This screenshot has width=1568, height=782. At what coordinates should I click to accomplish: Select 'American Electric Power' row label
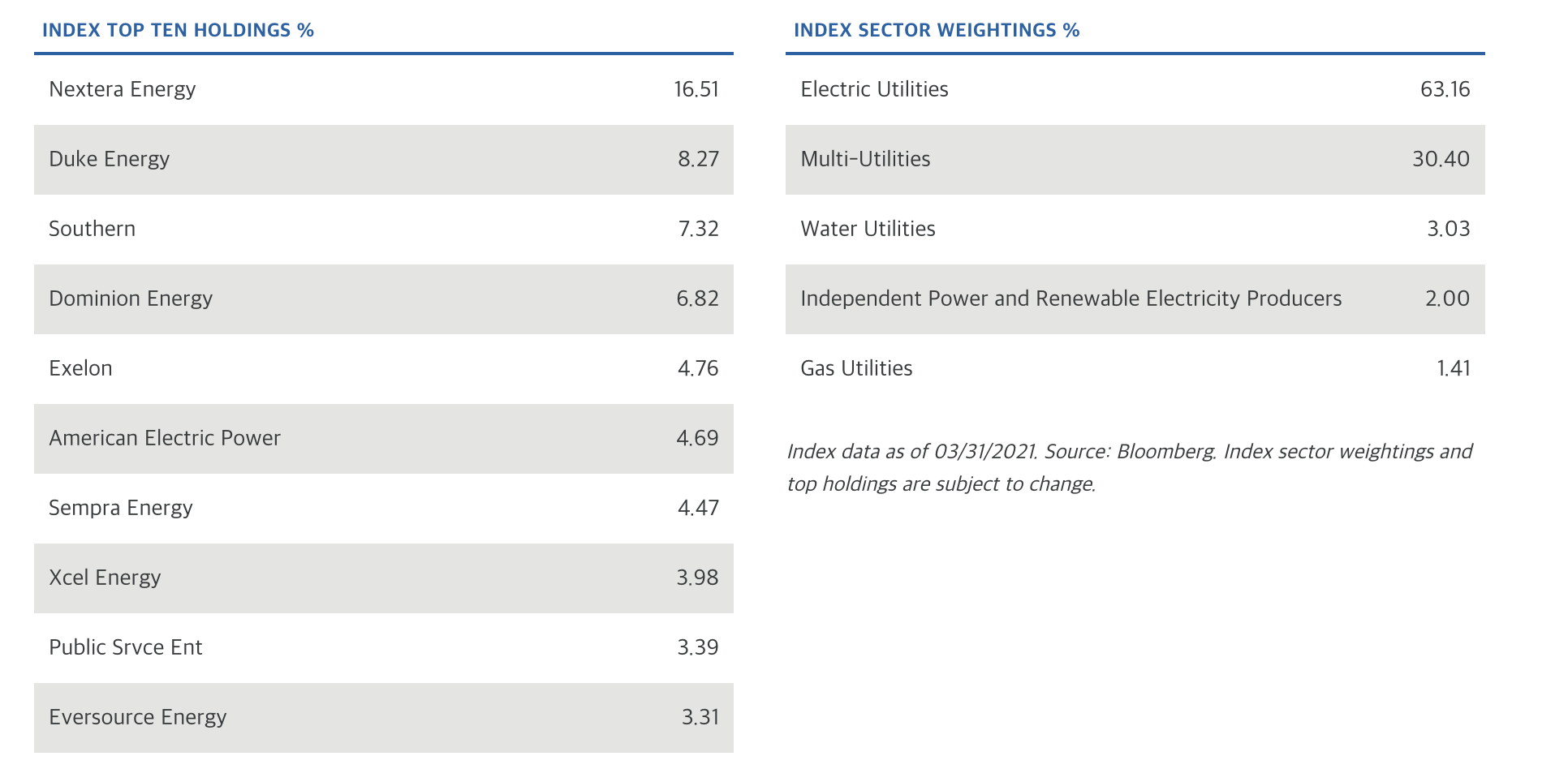(165, 438)
